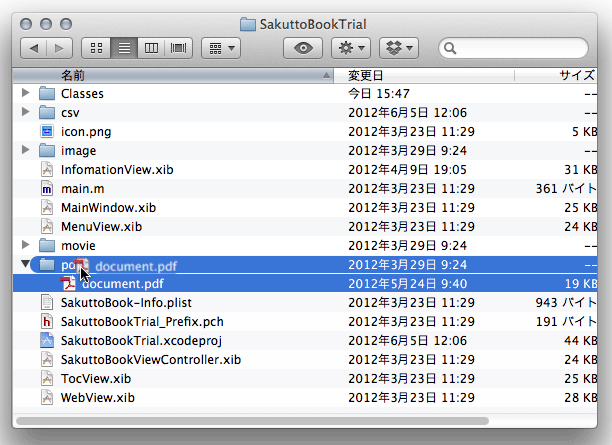Switch to Cover Flow view
Screen dimensions: 612x445
click(178, 48)
